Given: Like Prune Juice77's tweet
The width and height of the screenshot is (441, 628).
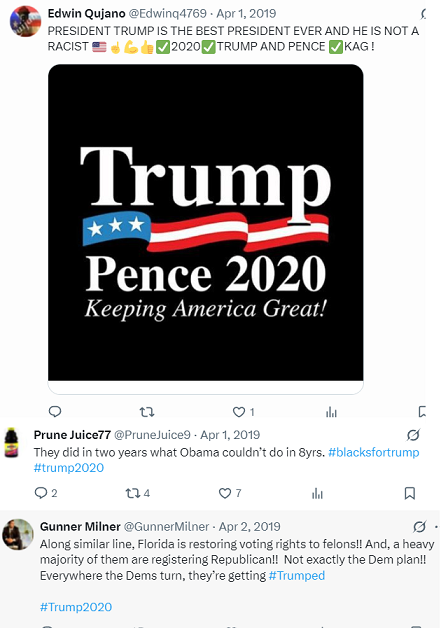Looking at the screenshot, I should (x=230, y=493).
